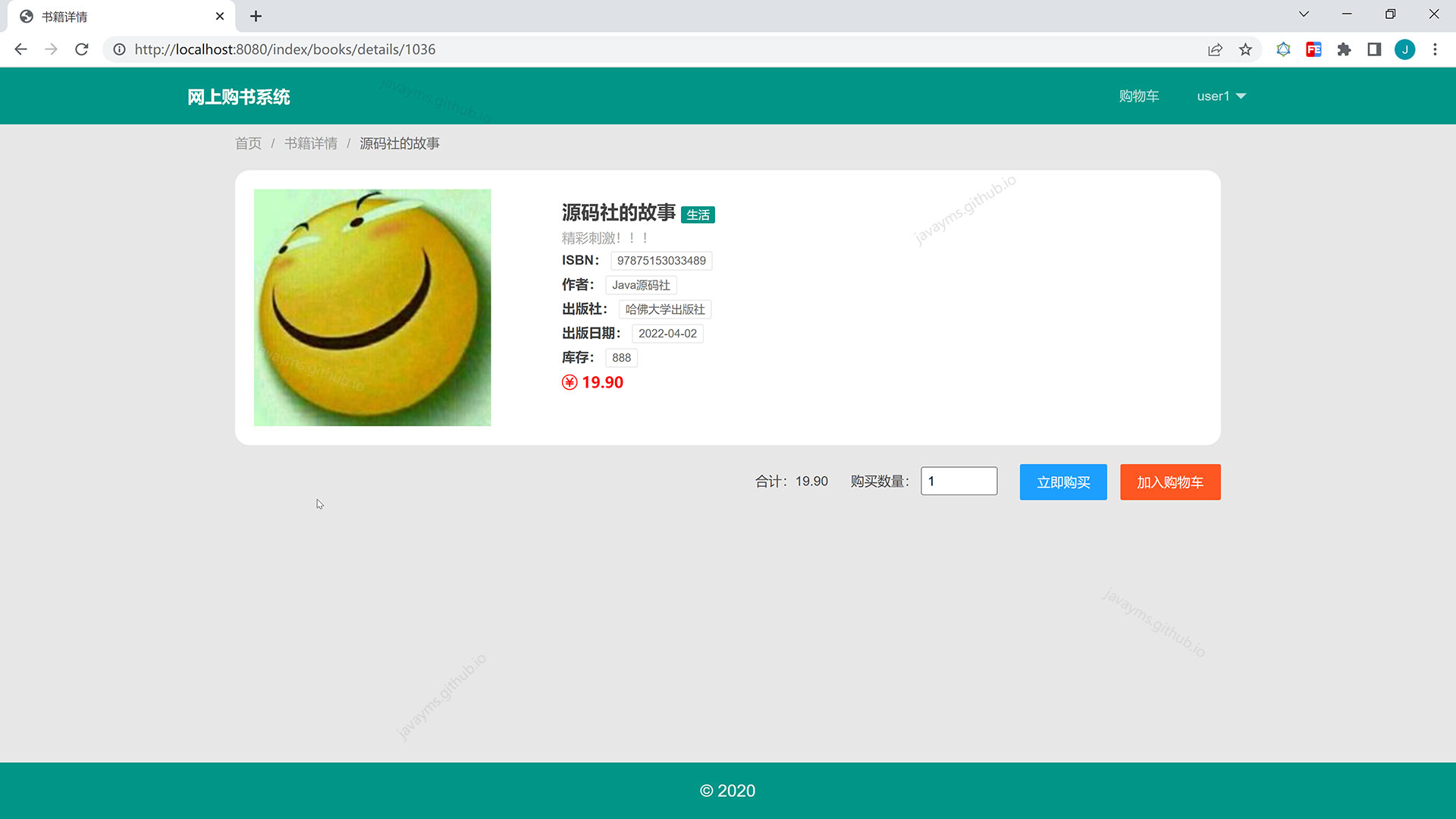Screen dimensions: 1456x819
Task: Open the page share menu
Action: [x=1215, y=49]
